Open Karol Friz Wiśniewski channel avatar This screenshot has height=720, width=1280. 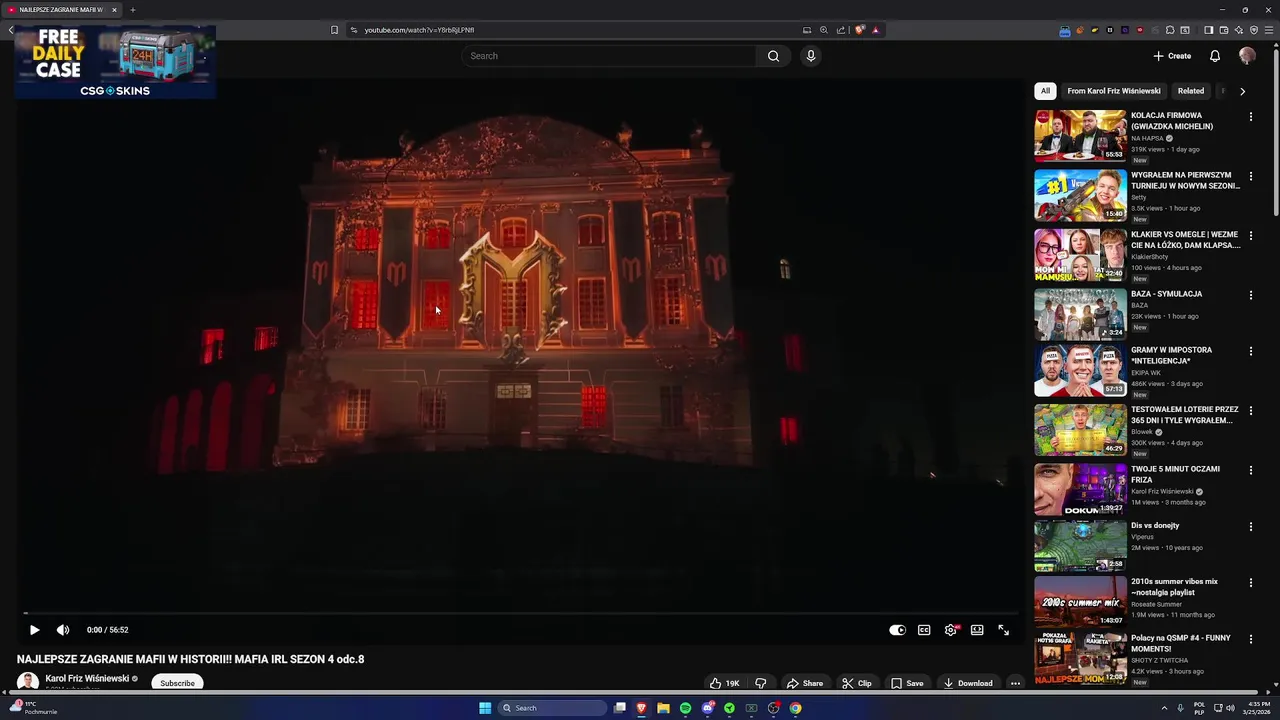(28, 681)
